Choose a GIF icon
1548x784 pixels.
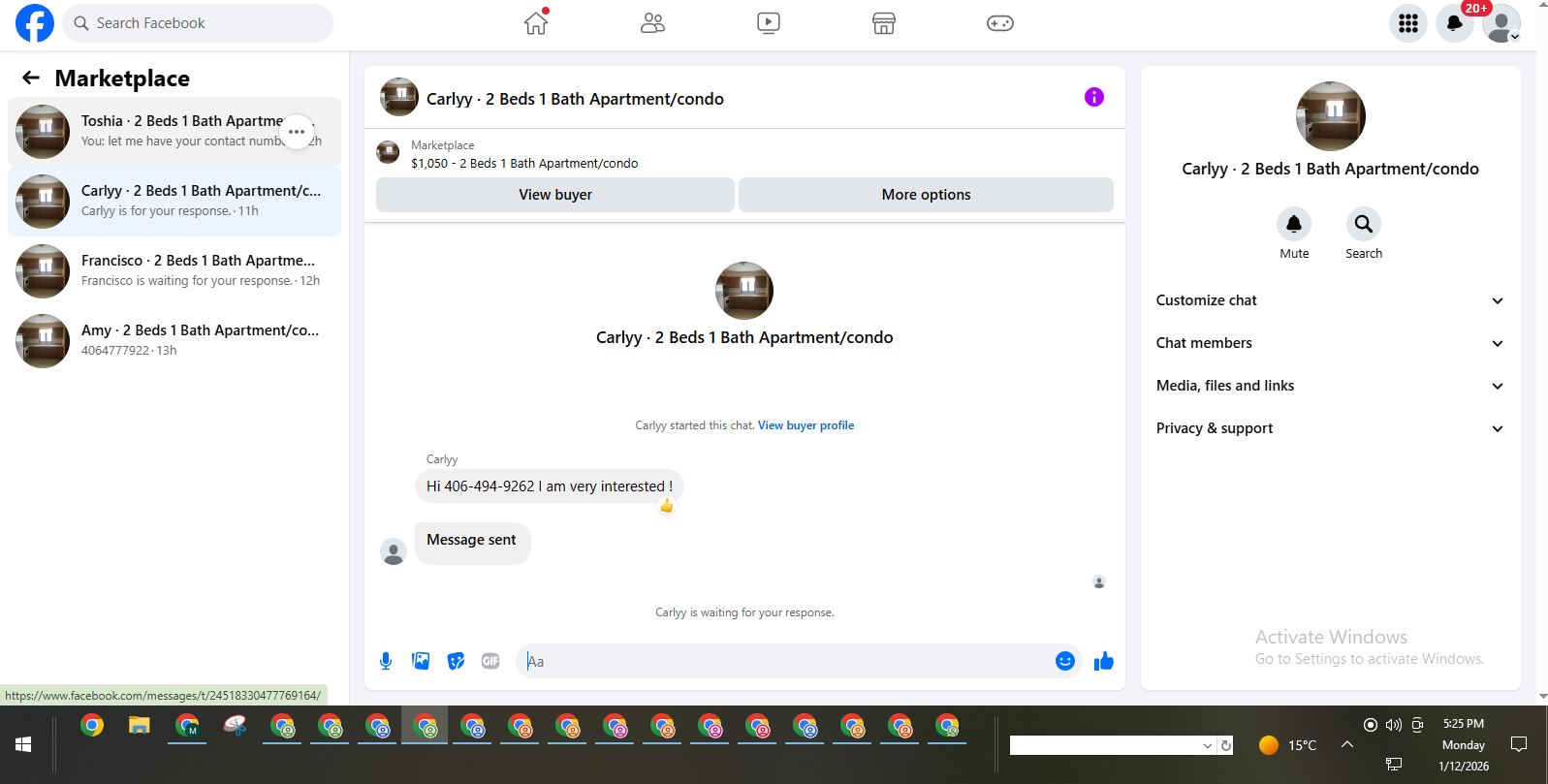pyautogui.click(x=490, y=661)
